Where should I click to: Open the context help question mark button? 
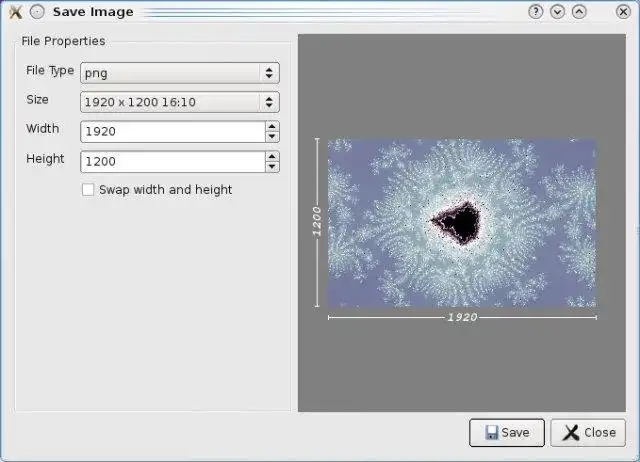(x=536, y=12)
